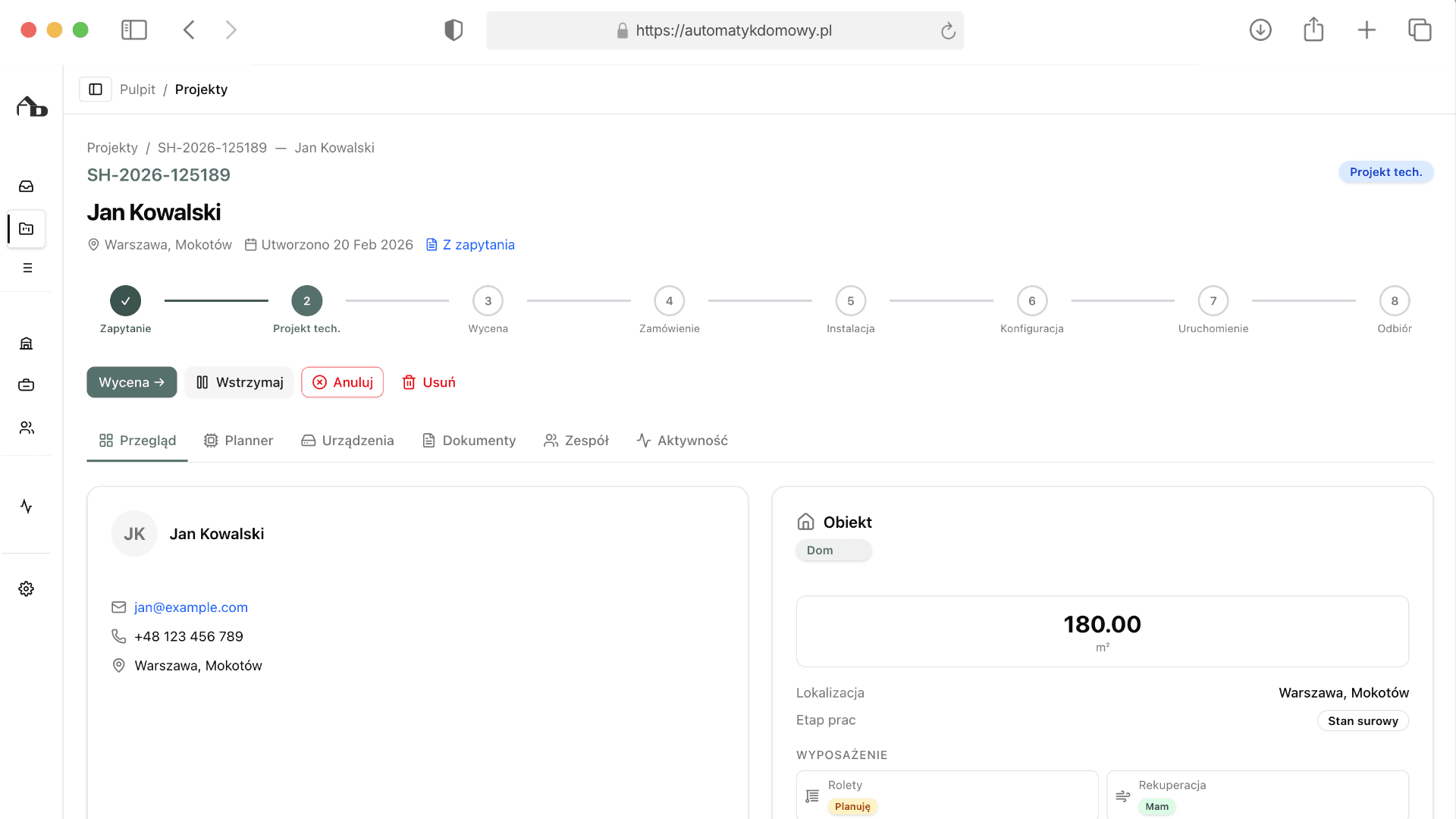The image size is (1456, 819).
Task: Open the Dokumenty tab
Action: 469,441
